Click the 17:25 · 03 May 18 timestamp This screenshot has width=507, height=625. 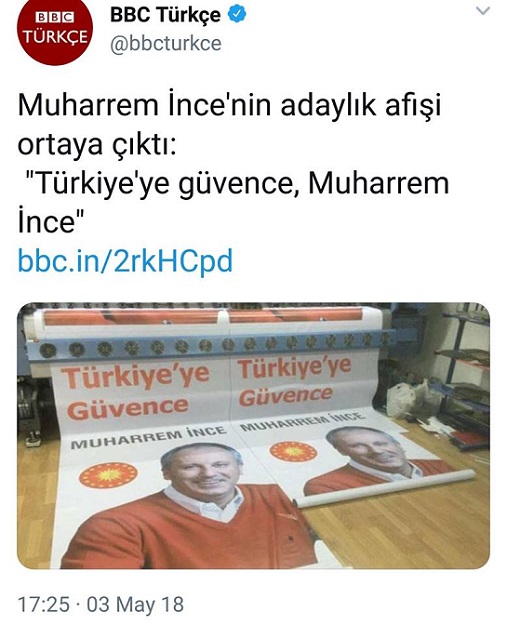pos(101,604)
